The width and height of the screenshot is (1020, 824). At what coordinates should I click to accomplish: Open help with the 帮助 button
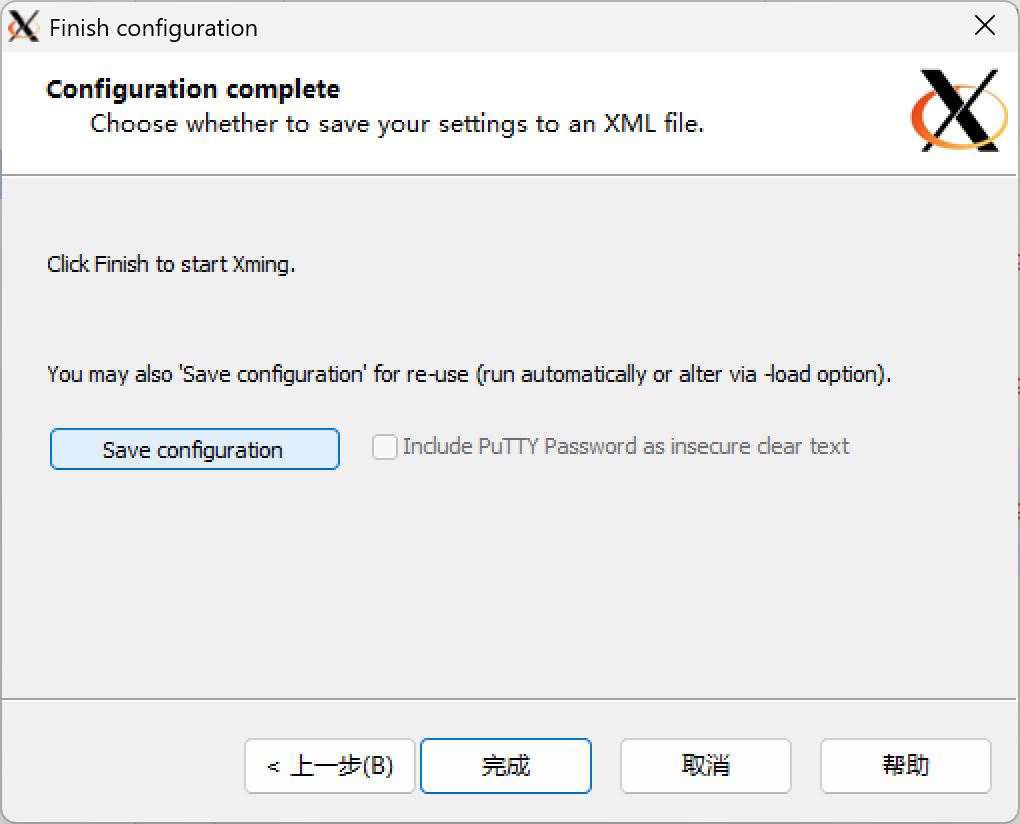(x=905, y=766)
